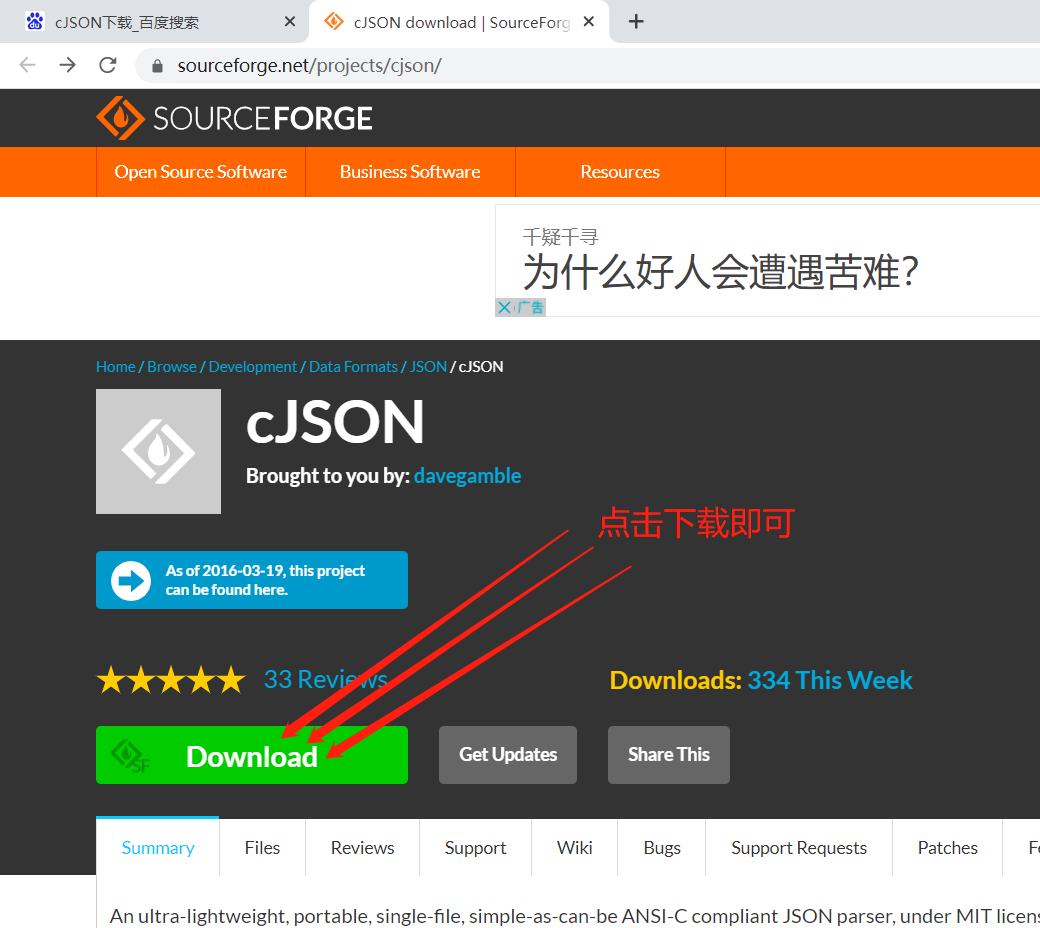1040x928 pixels.
Task: Open the Patches tab
Action: 947,848
